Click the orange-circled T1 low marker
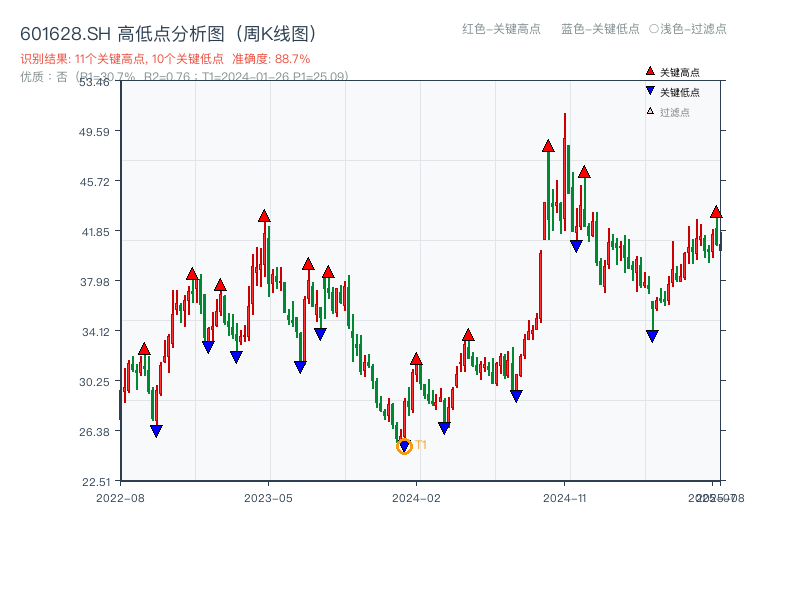800x600 pixels. 404,446
